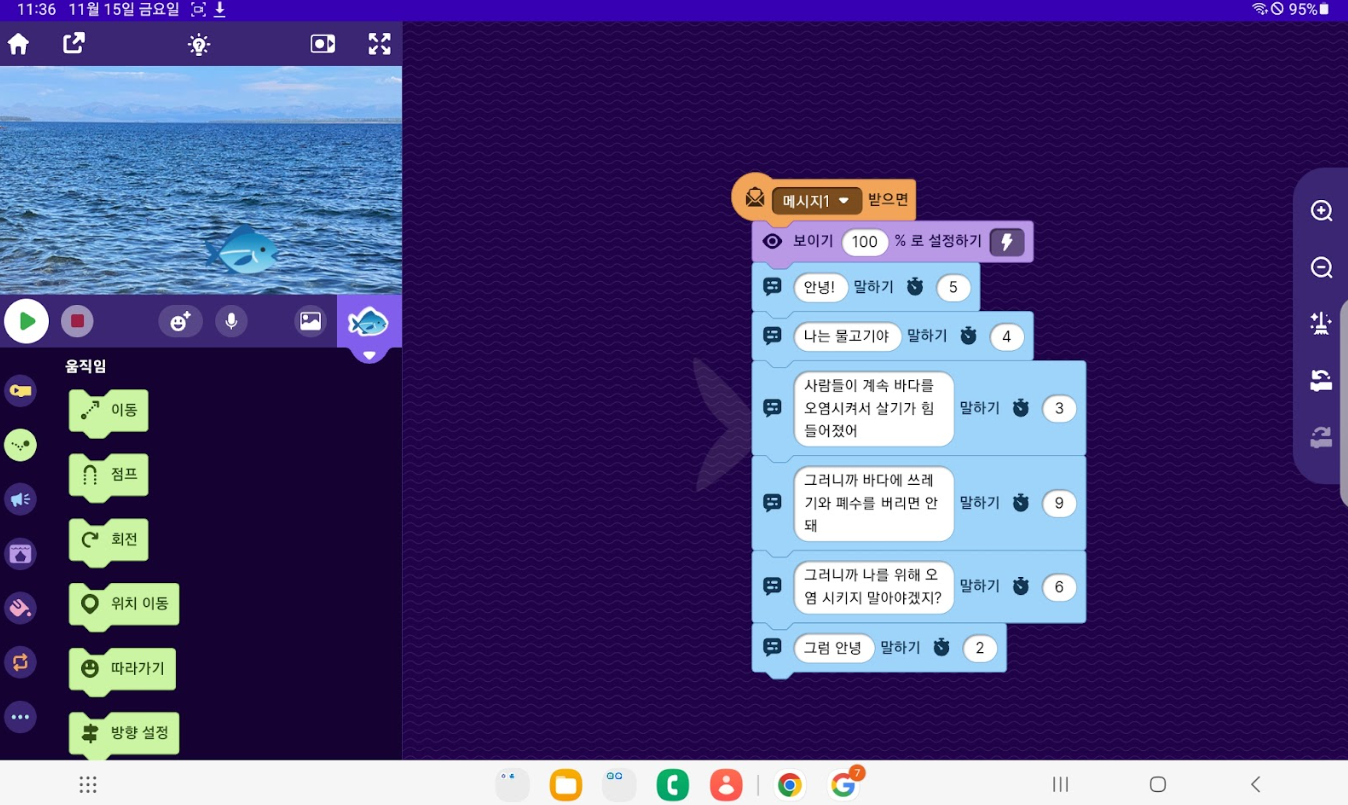Undo the last block edit
1348x805 pixels.
1322,380
